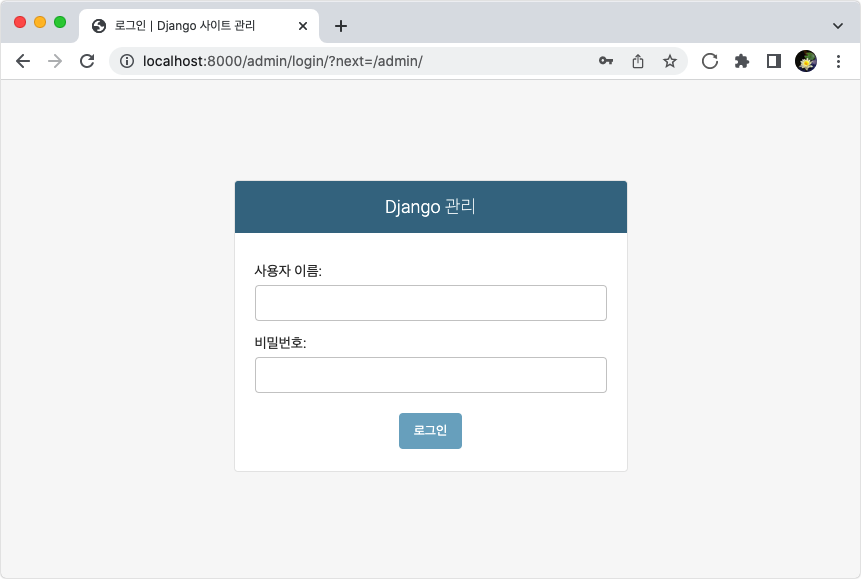Screen dimensions: 861x579
Task: Minimize window with yellow button
Action: 40,22
